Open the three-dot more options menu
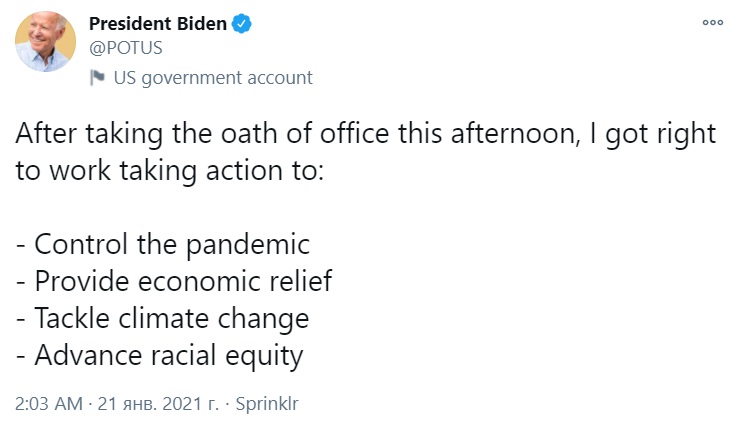Viewport: 737px width, 425px height. tap(712, 22)
